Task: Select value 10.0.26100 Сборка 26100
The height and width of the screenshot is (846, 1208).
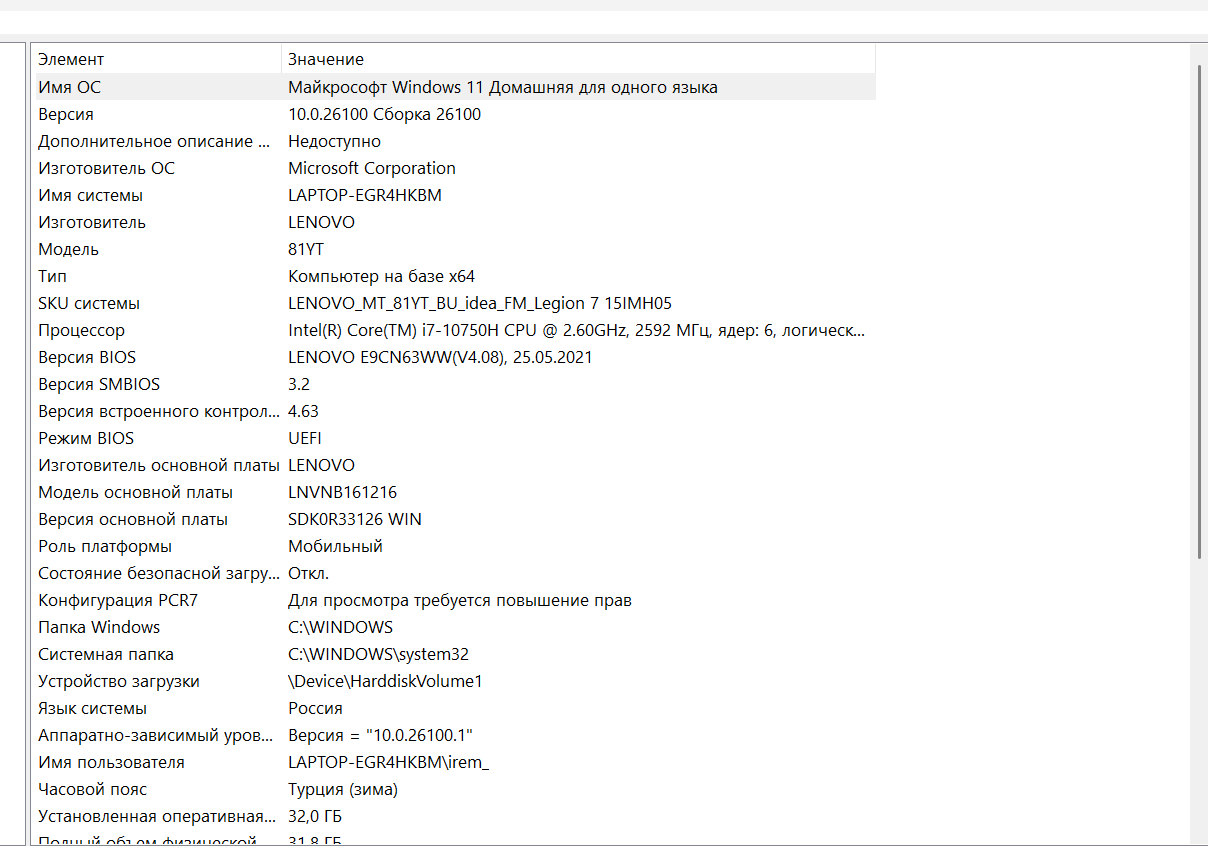Action: coord(385,114)
